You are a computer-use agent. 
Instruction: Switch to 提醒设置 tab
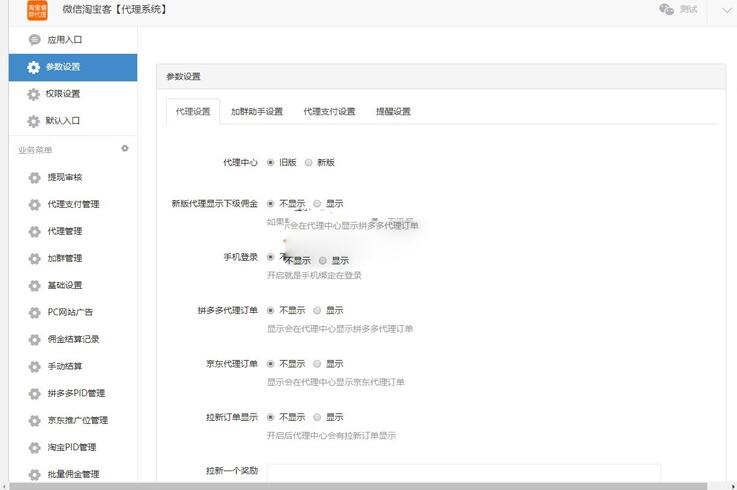(393, 111)
